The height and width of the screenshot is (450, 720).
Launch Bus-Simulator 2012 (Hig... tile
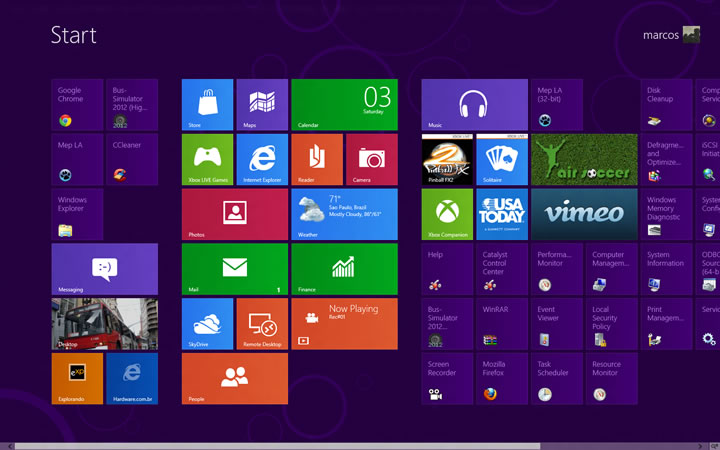pos(132,105)
